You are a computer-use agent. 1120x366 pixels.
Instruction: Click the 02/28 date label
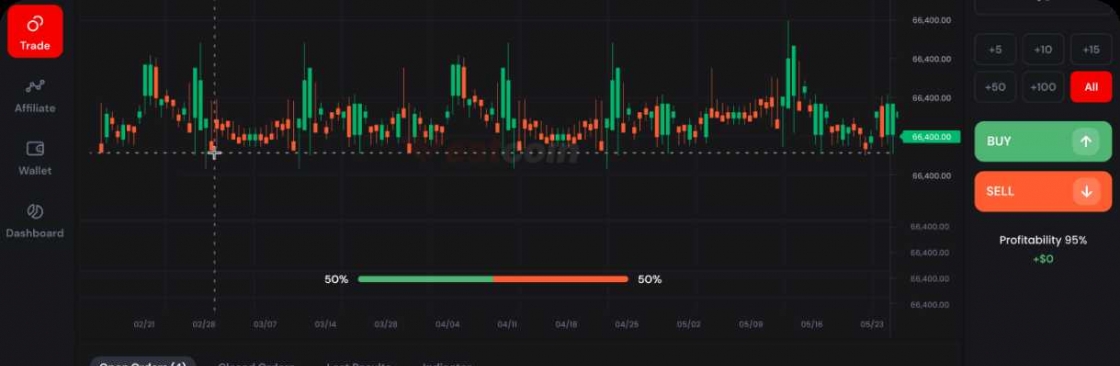(x=204, y=325)
